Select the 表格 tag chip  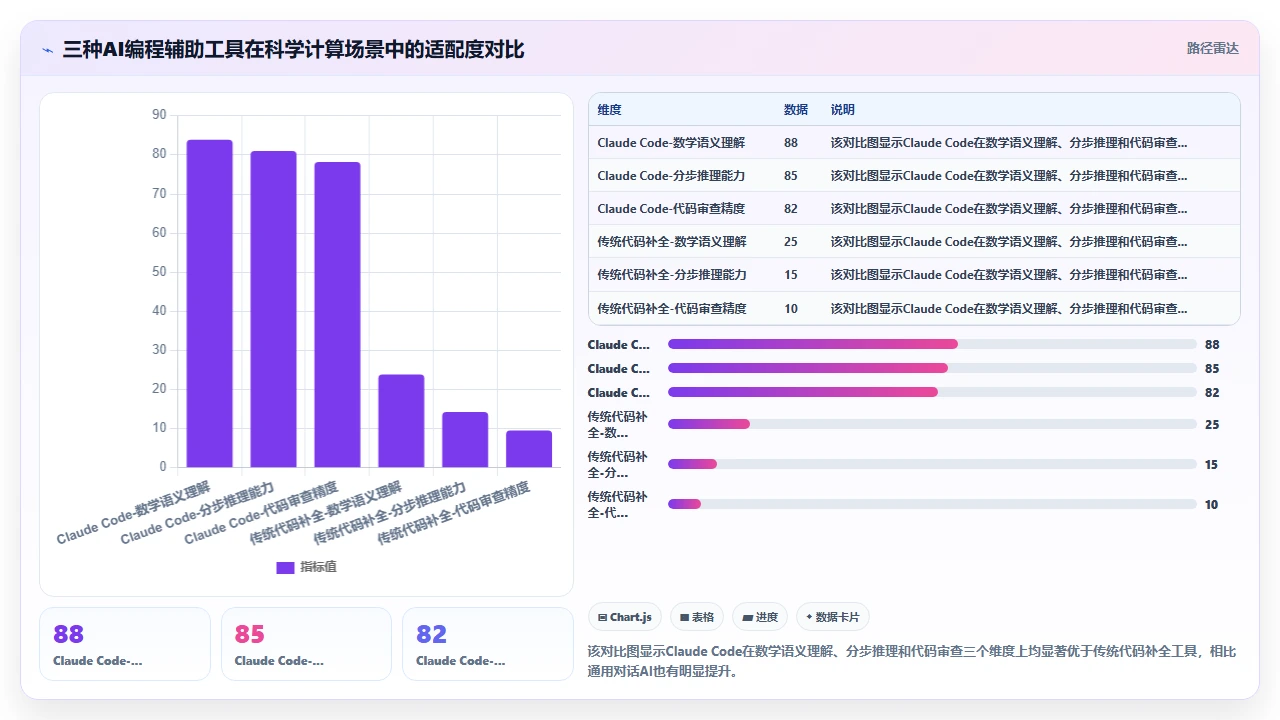(697, 617)
